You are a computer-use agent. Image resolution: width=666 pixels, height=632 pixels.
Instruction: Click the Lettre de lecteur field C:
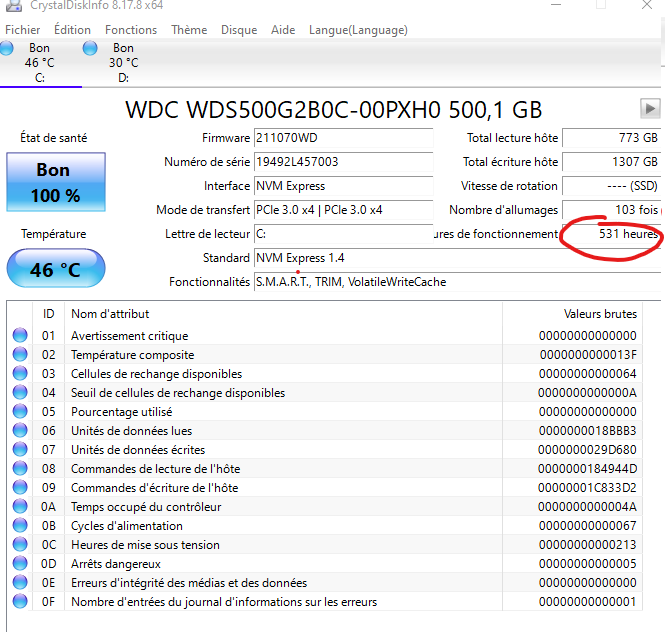(x=343, y=234)
